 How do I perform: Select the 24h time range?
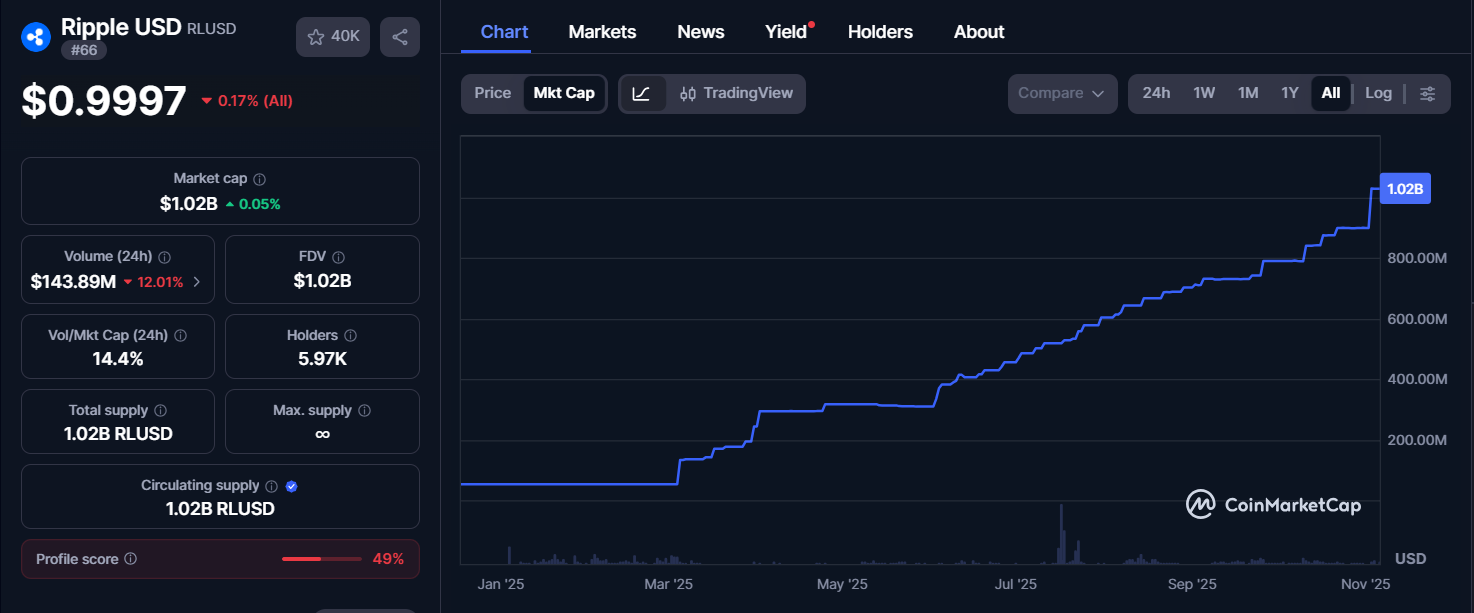pyautogui.click(x=1156, y=93)
